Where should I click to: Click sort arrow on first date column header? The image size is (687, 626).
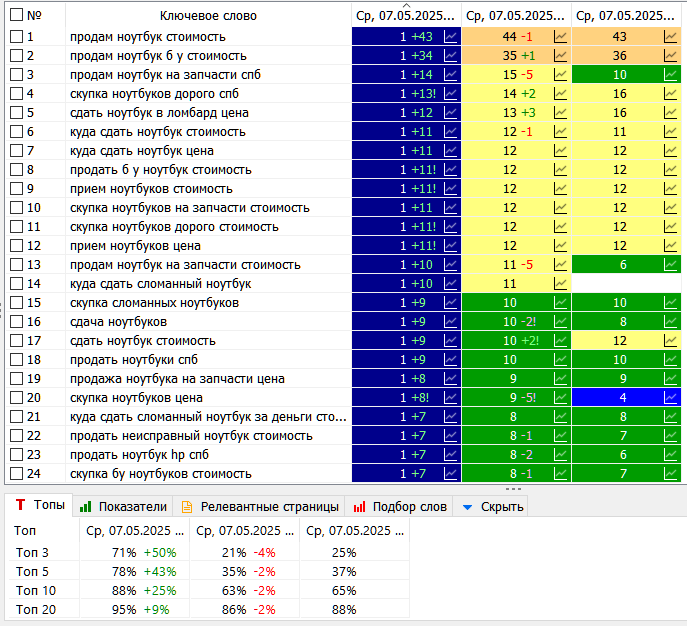tap(407, 5)
